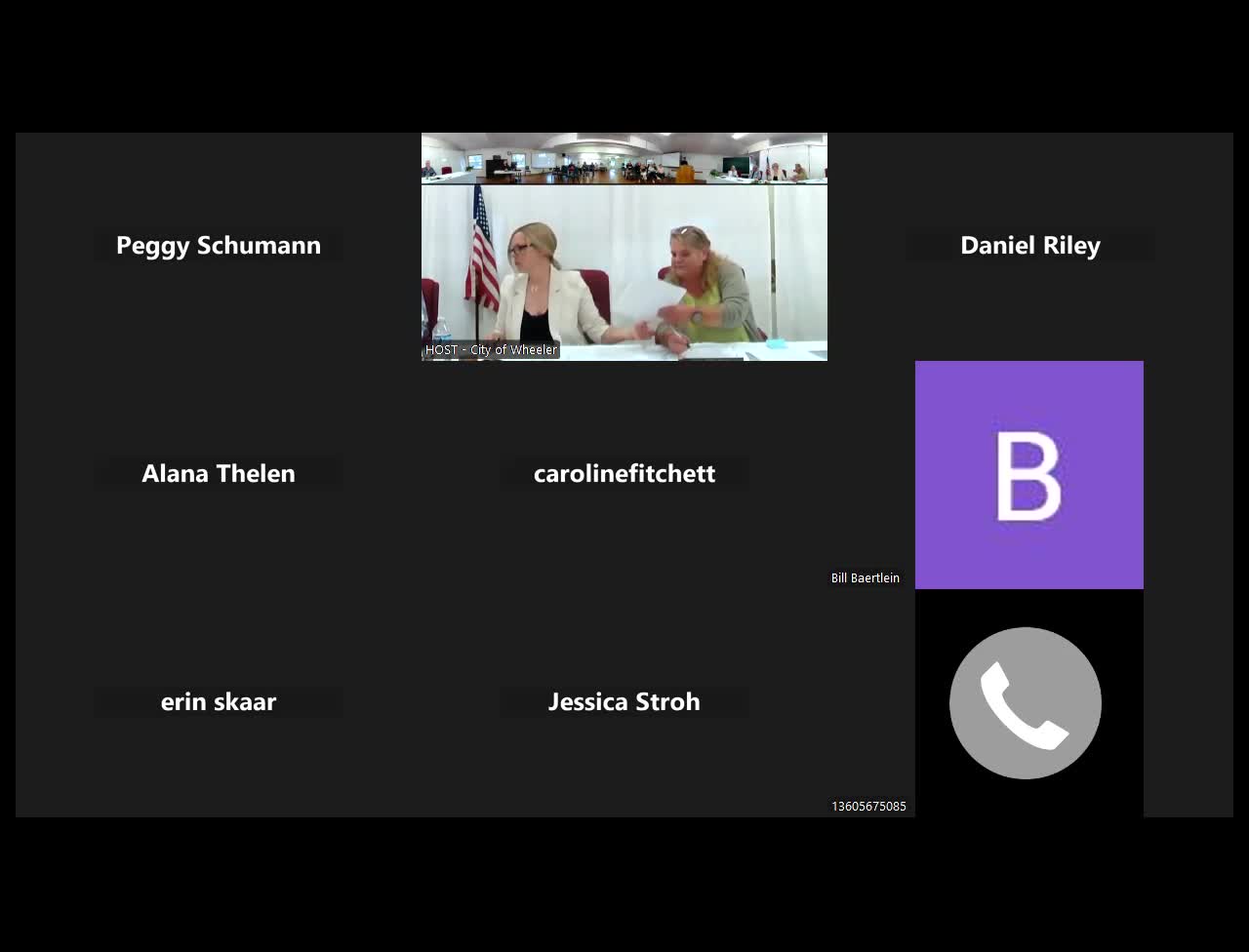Image resolution: width=1249 pixels, height=952 pixels.
Task: Click the Bill Baertlein name label
Action: pyautogui.click(x=866, y=578)
